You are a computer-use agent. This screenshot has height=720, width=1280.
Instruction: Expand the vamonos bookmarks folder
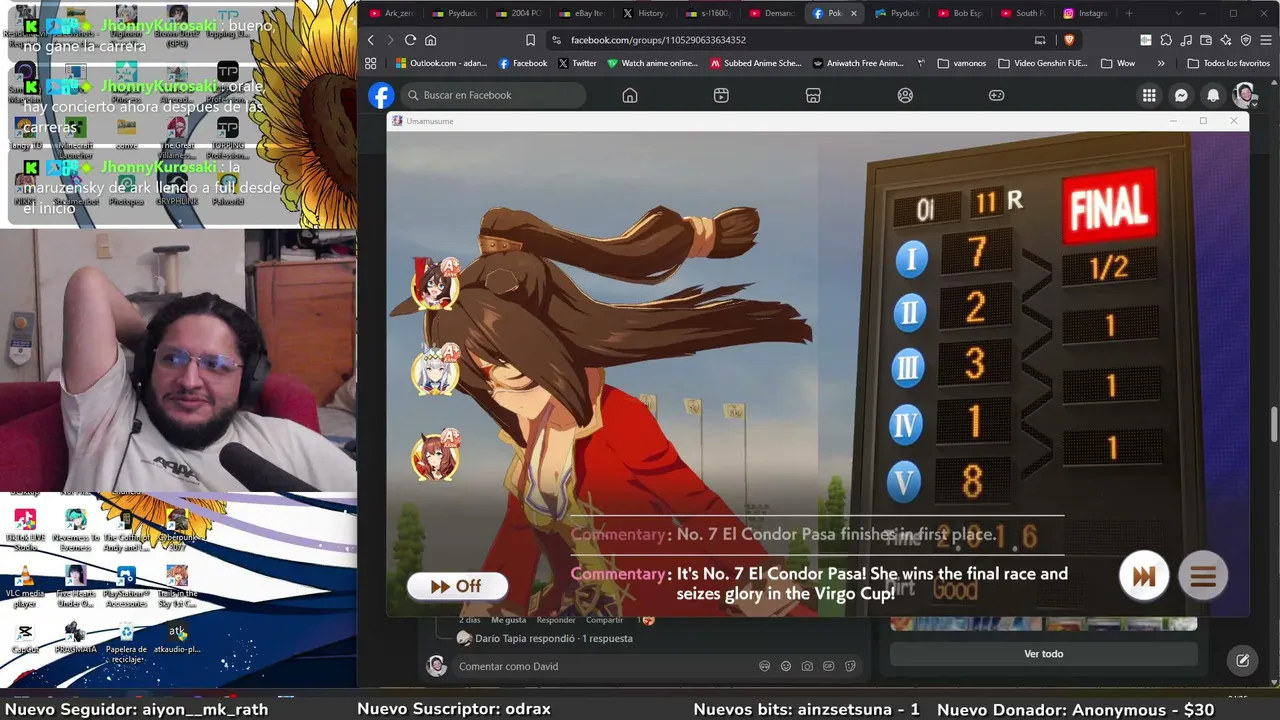962,63
